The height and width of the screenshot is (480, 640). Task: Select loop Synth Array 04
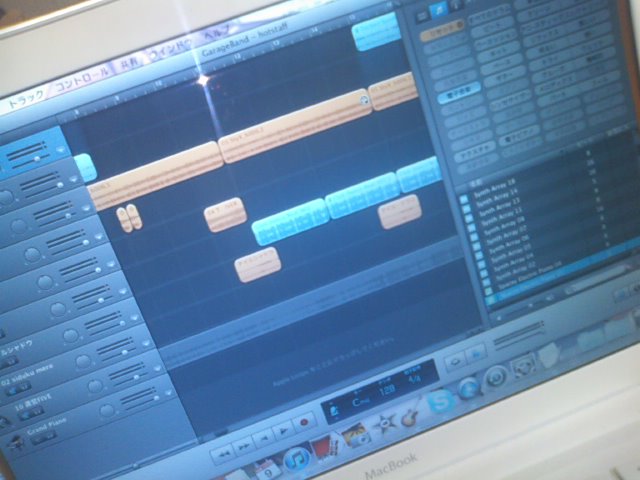point(513,263)
